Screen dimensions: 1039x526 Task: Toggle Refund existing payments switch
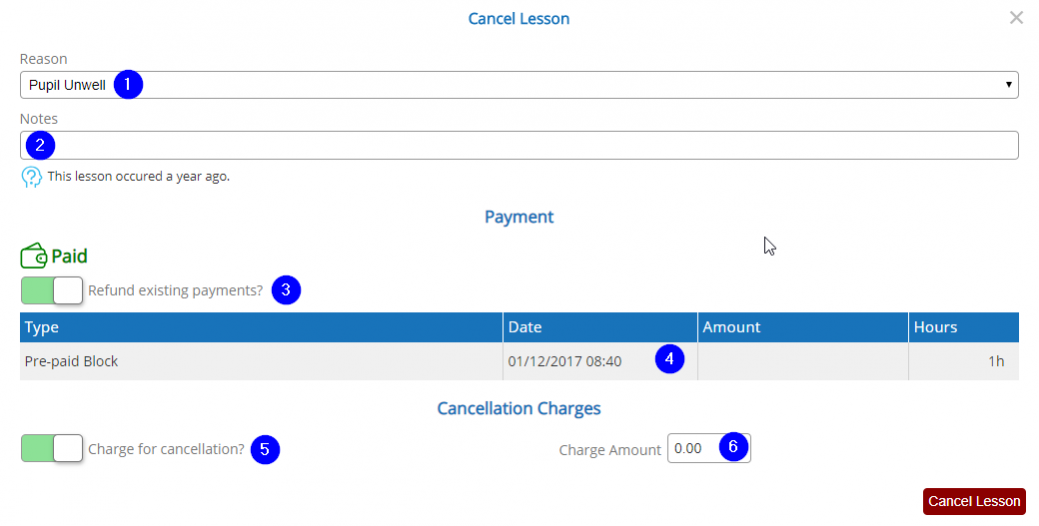pos(52,290)
